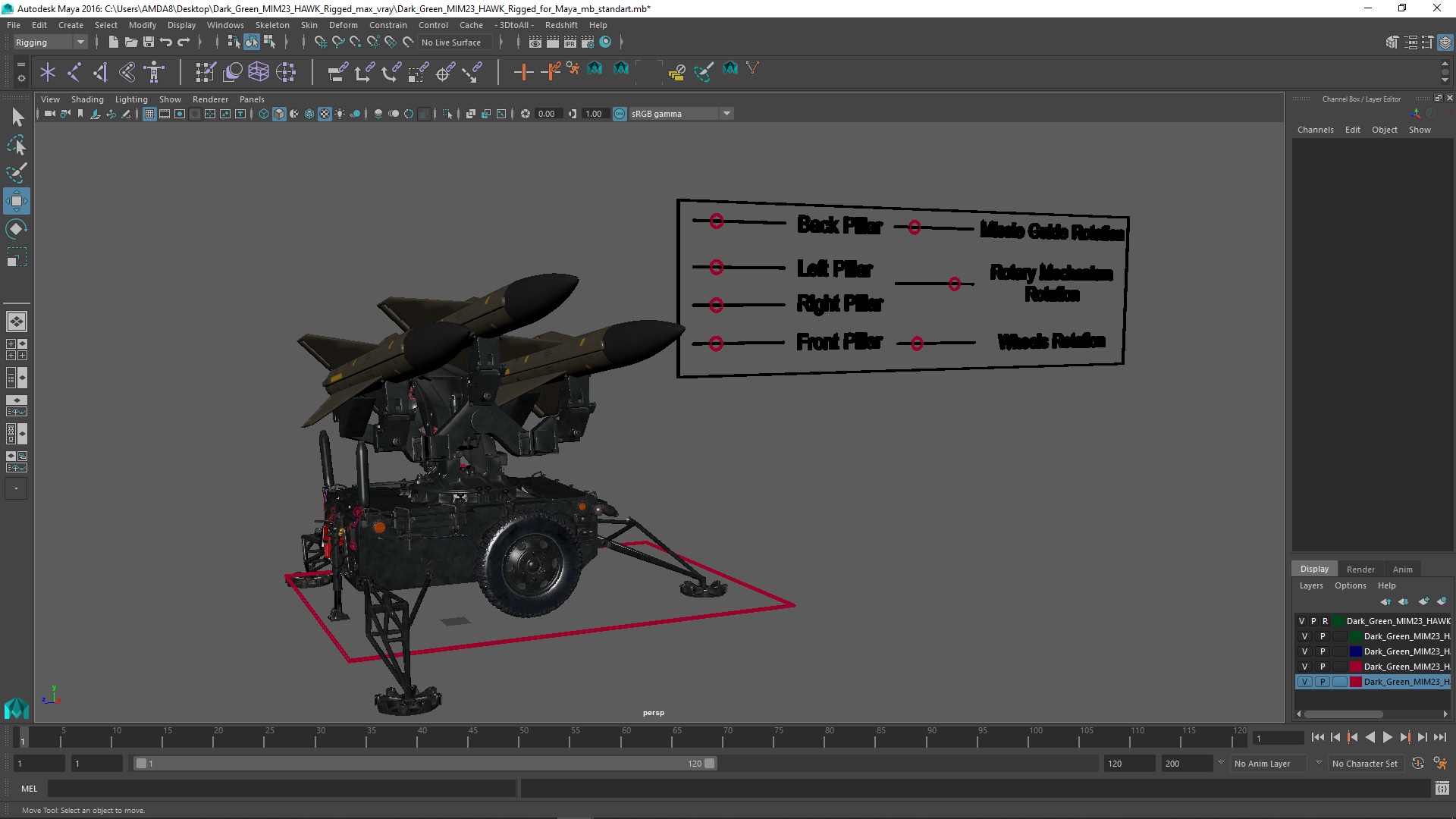Toggle Select by component type mode
This screenshot has width=1456, height=819.
[x=269, y=42]
